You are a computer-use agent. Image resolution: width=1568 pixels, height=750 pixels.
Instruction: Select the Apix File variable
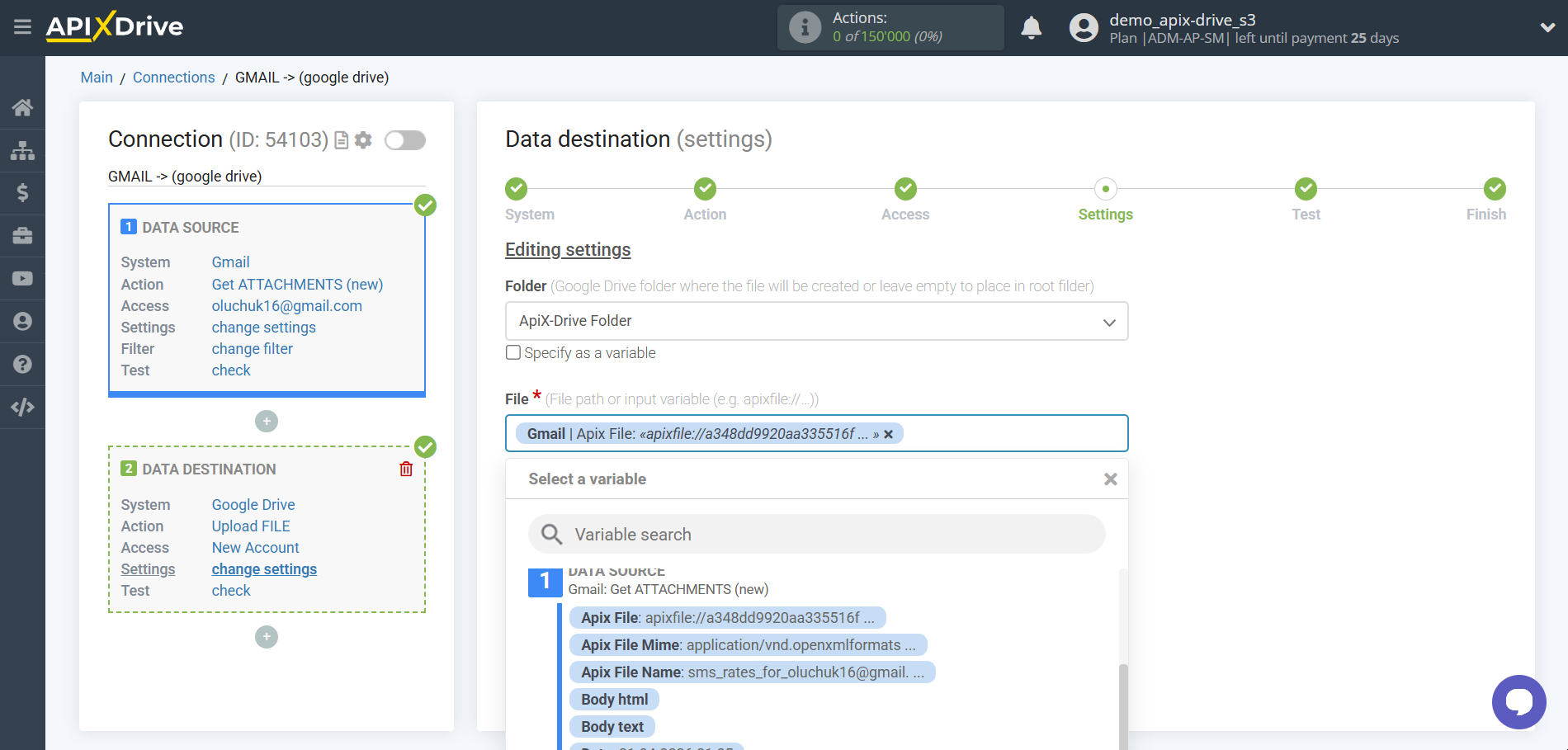coord(727,618)
